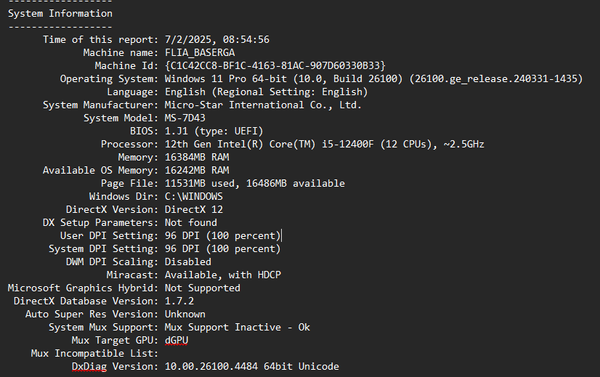The height and width of the screenshot is (377, 600).
Task: Click the Page File usage value
Action: point(254,184)
